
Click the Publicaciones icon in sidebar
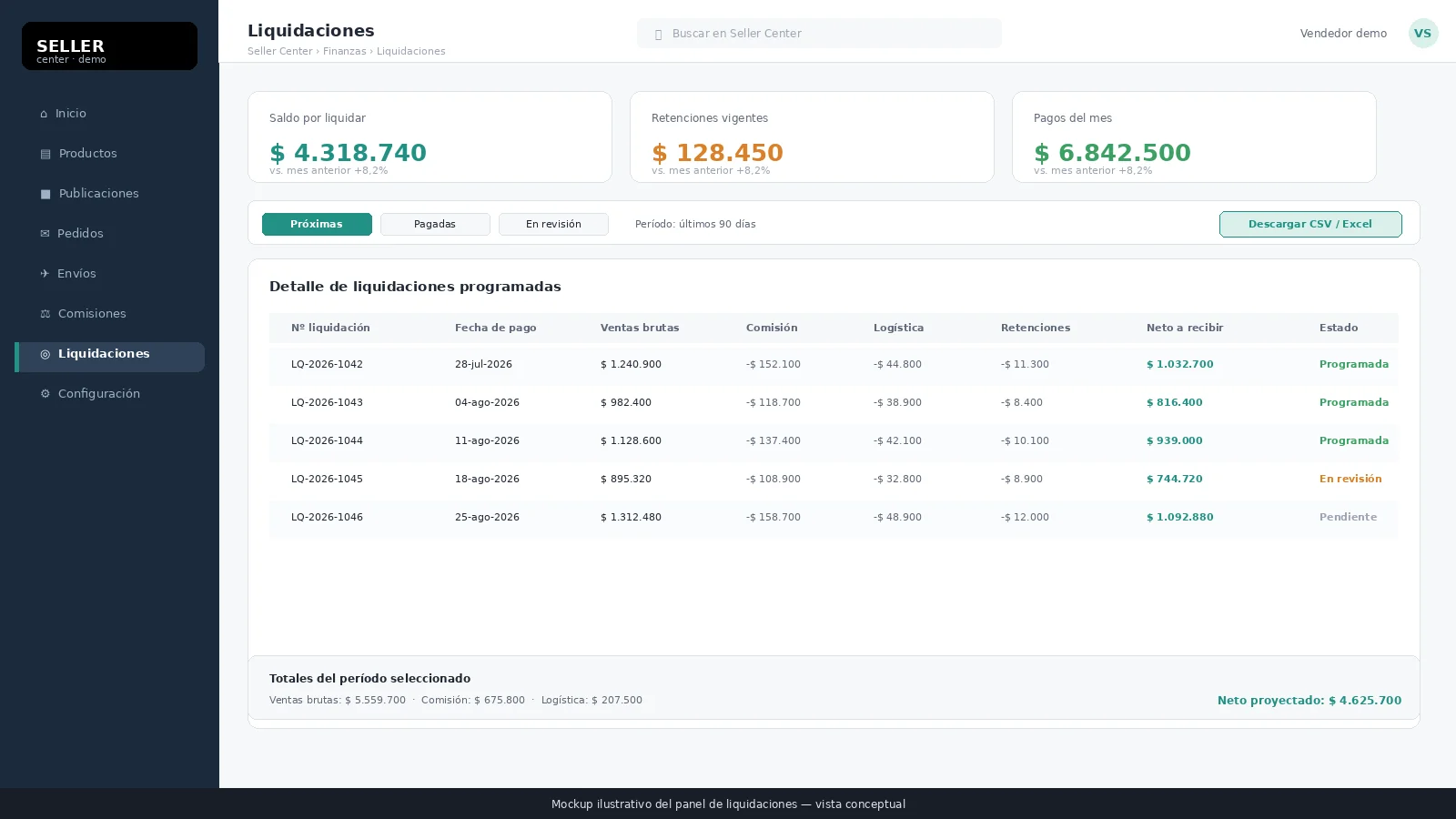point(45,194)
